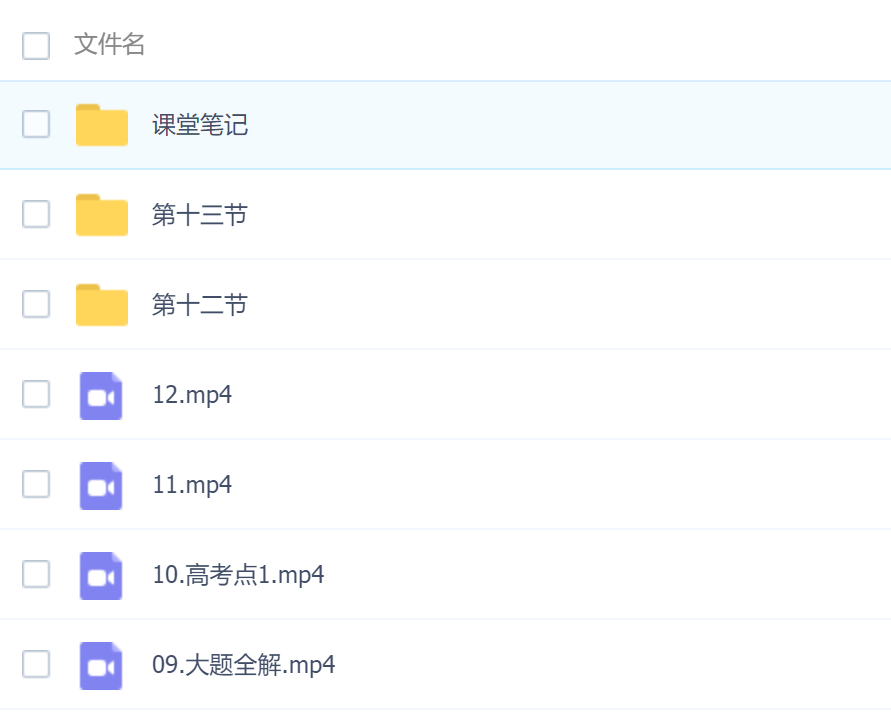Click the 12.mp4 video file icon
891x715 pixels.
(101, 395)
